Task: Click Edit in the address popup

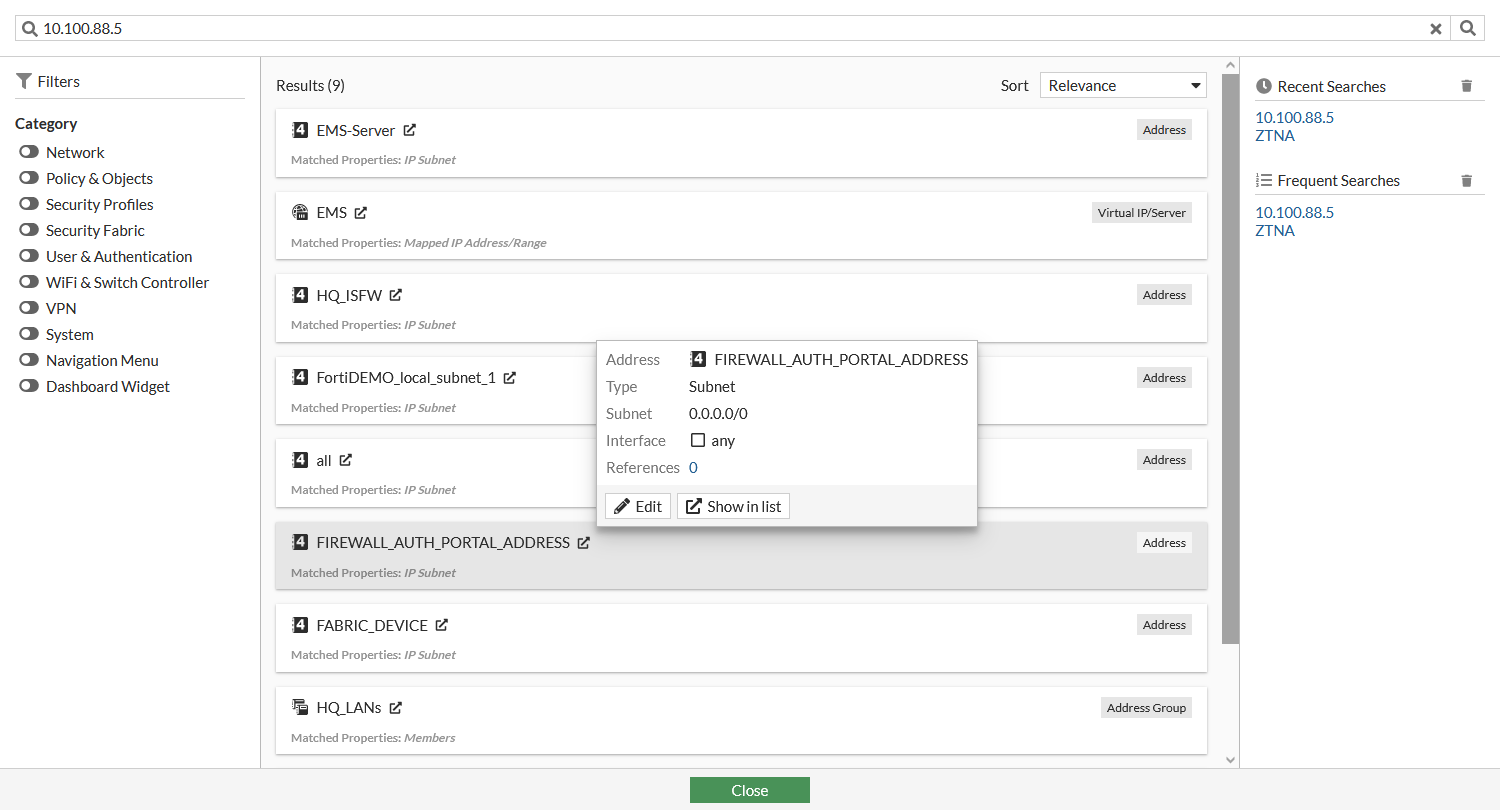Action: pyautogui.click(x=637, y=505)
